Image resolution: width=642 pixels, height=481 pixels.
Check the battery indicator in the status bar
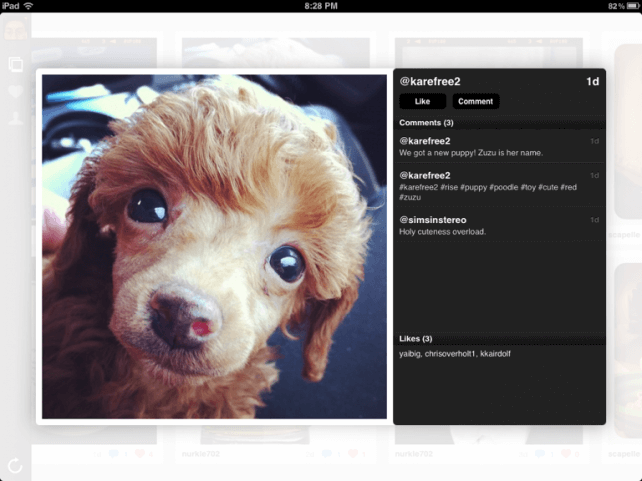point(633,6)
